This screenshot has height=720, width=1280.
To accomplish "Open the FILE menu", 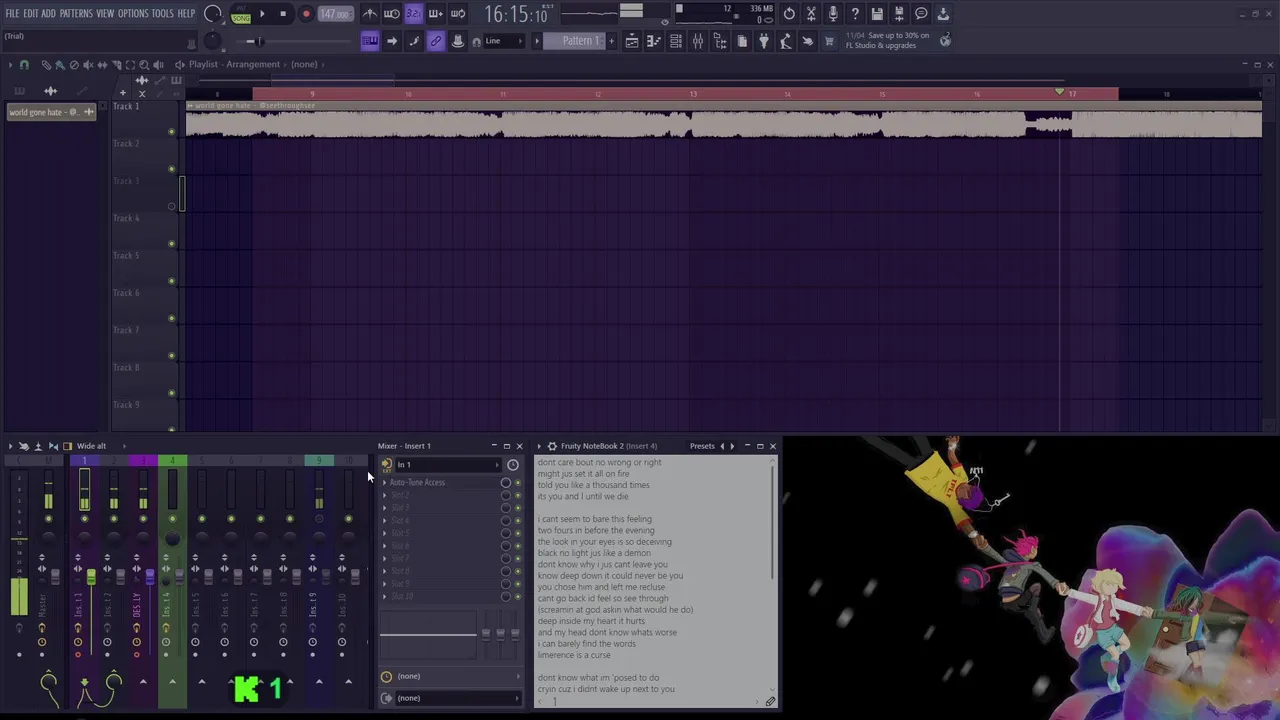I will click(12, 14).
